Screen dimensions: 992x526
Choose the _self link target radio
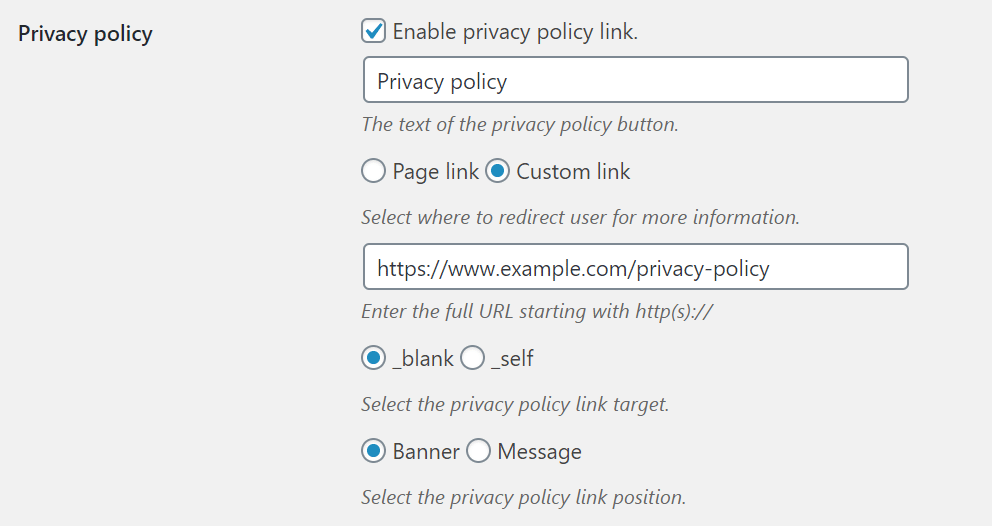(472, 358)
